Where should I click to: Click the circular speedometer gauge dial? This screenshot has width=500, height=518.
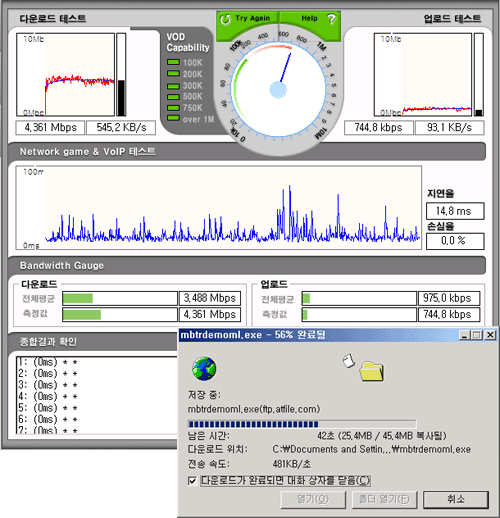278,89
